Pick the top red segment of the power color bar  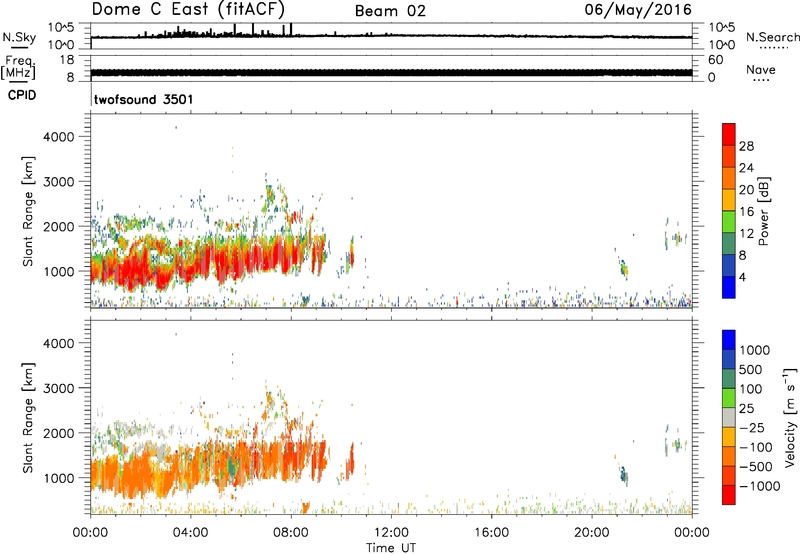[x=729, y=135]
